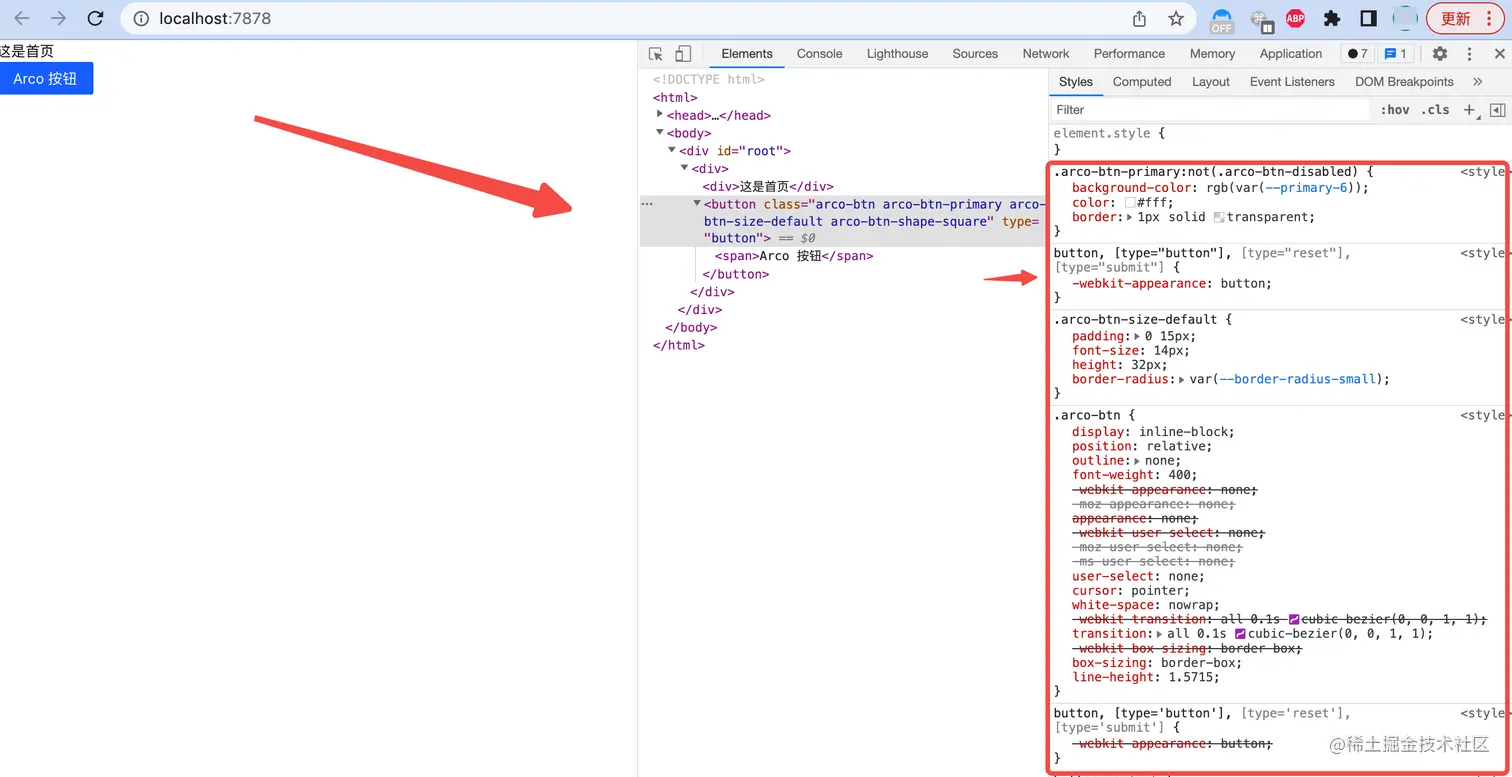This screenshot has width=1512, height=777.
Task: Toggle the device toolbar icon
Action: (x=683, y=54)
